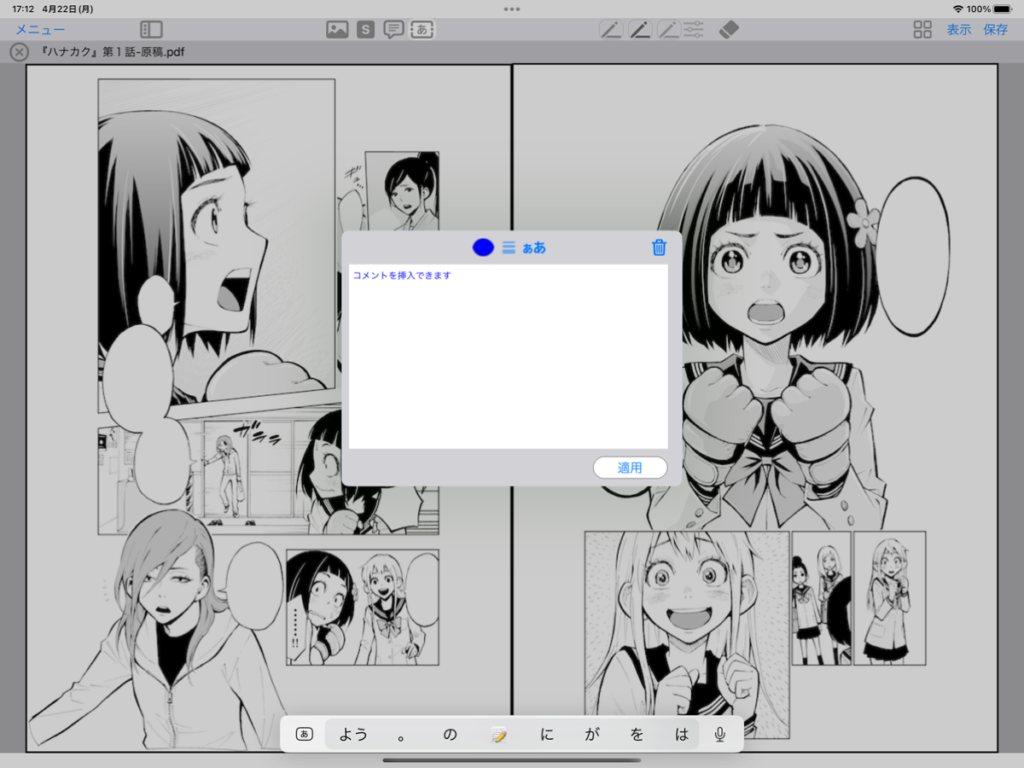The image size is (1024, 768).
Task: Tap the Wi-Fi status icon
Action: [958, 9]
